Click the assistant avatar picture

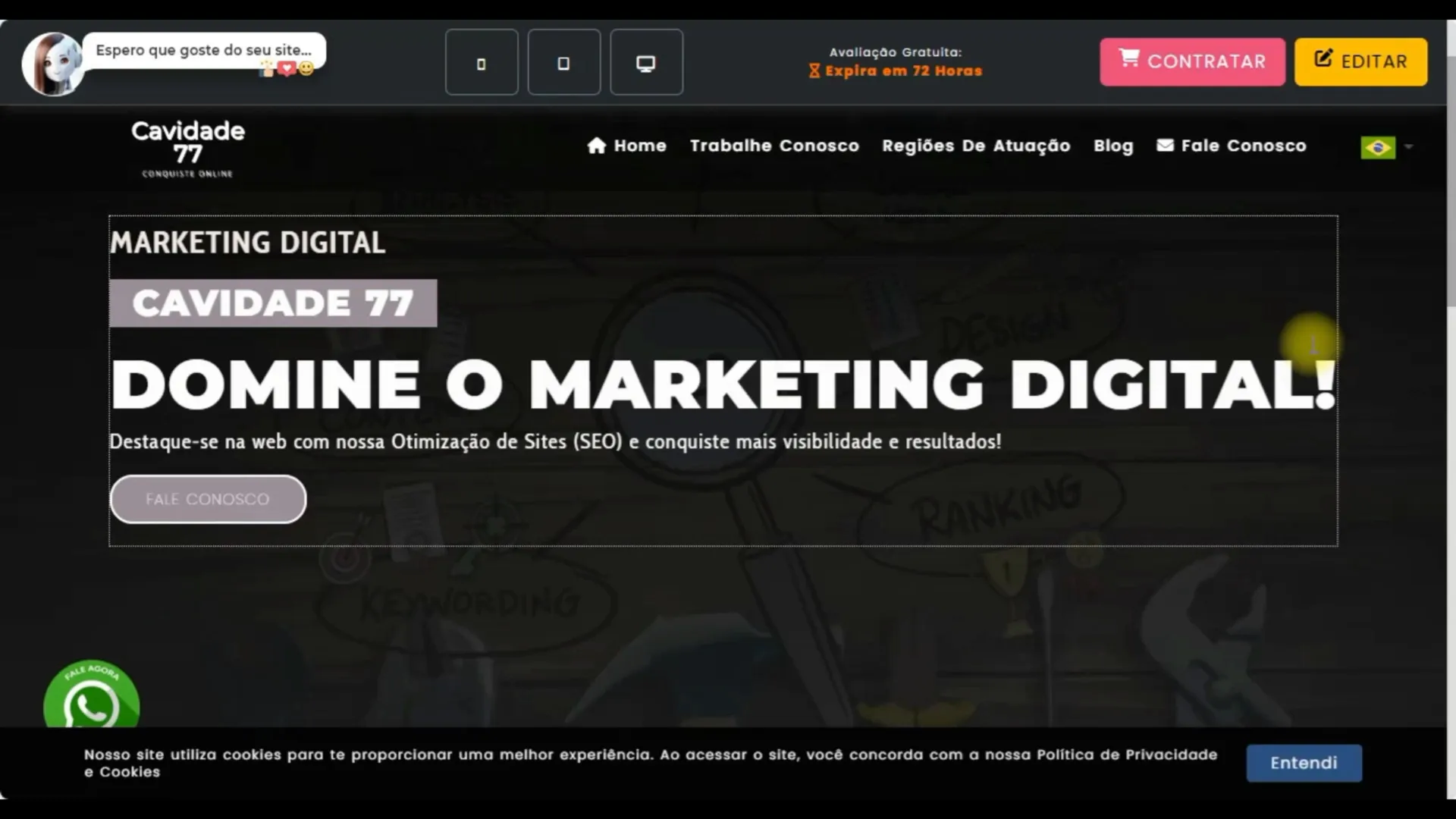pyautogui.click(x=52, y=64)
